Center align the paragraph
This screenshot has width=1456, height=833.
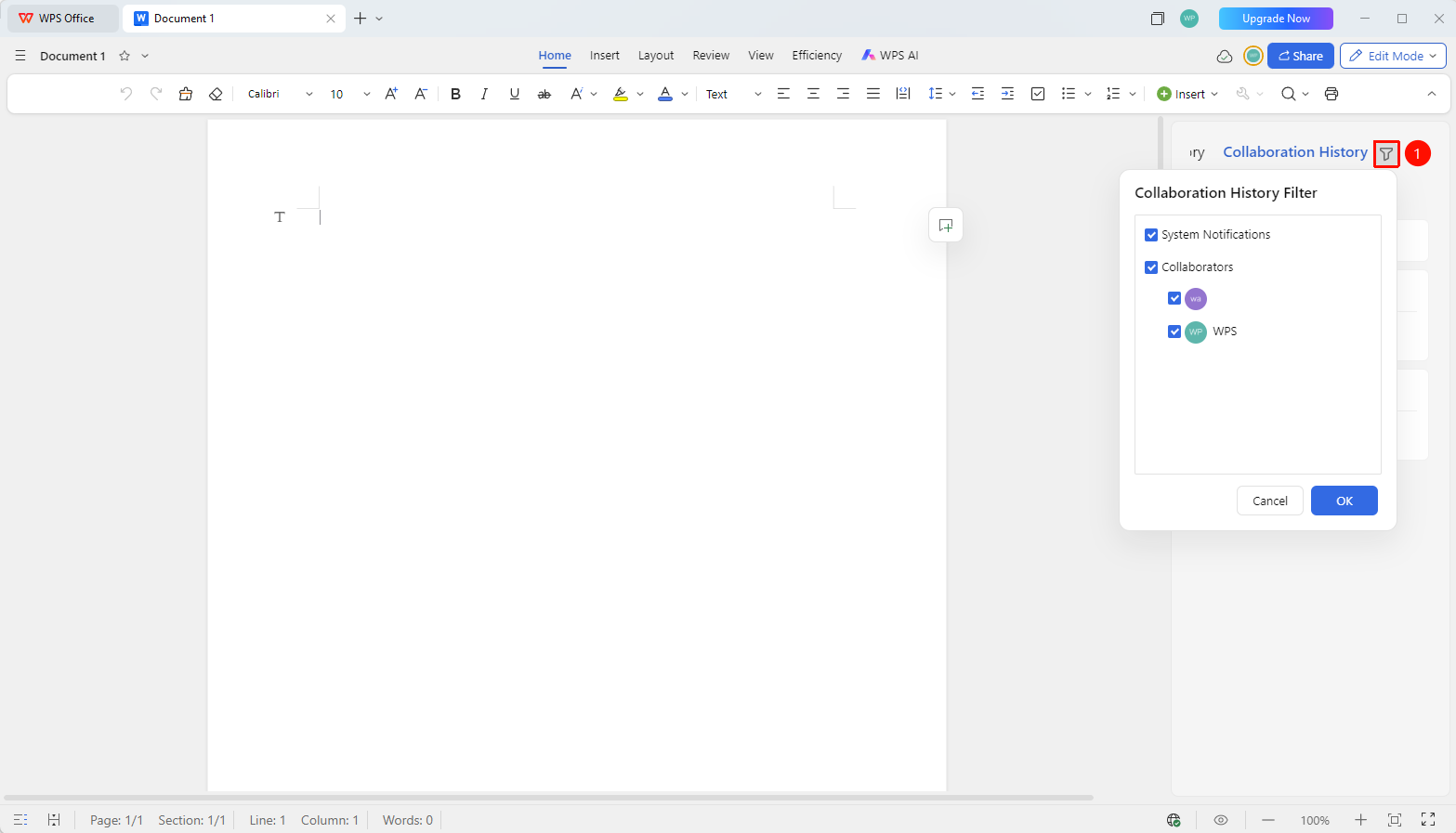tap(813, 94)
